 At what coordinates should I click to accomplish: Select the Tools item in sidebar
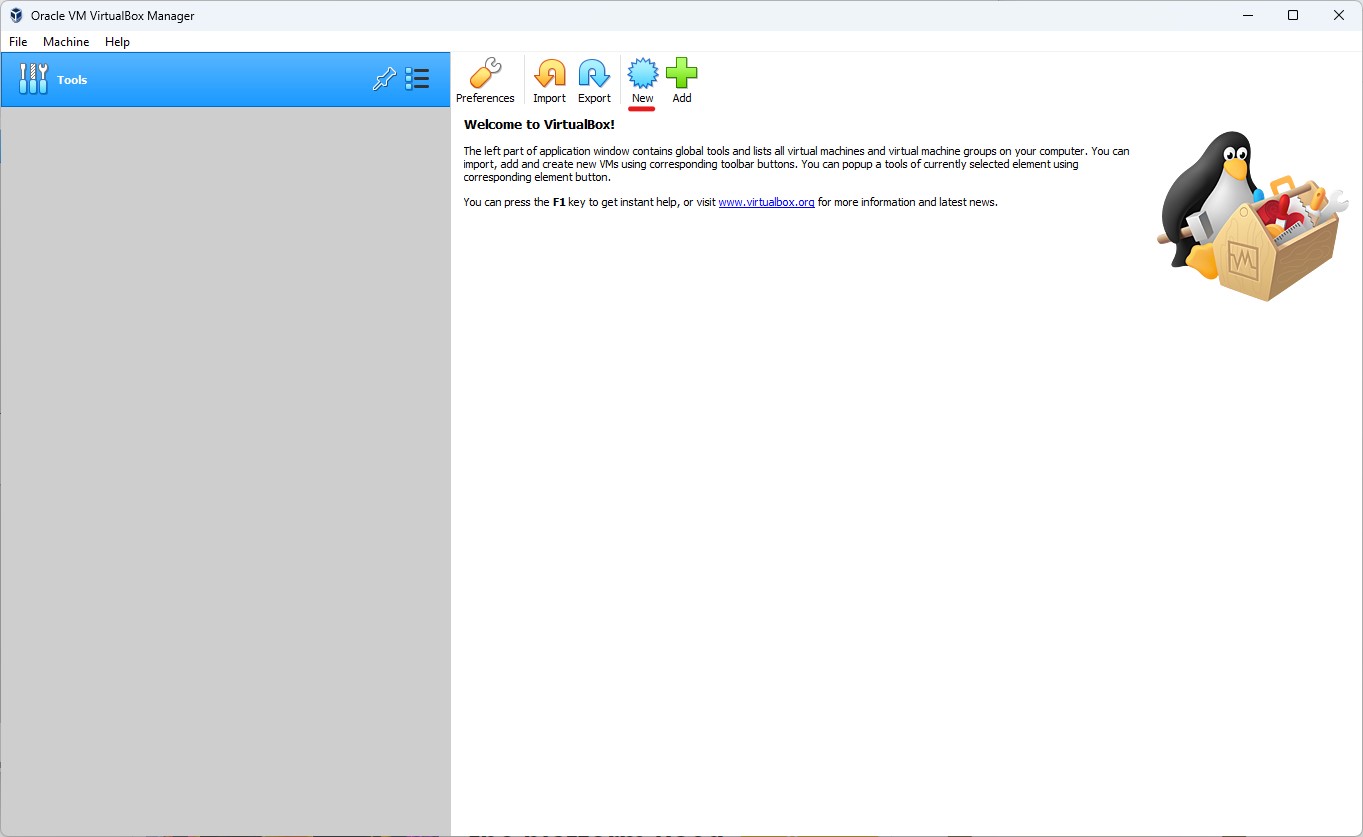(x=225, y=80)
